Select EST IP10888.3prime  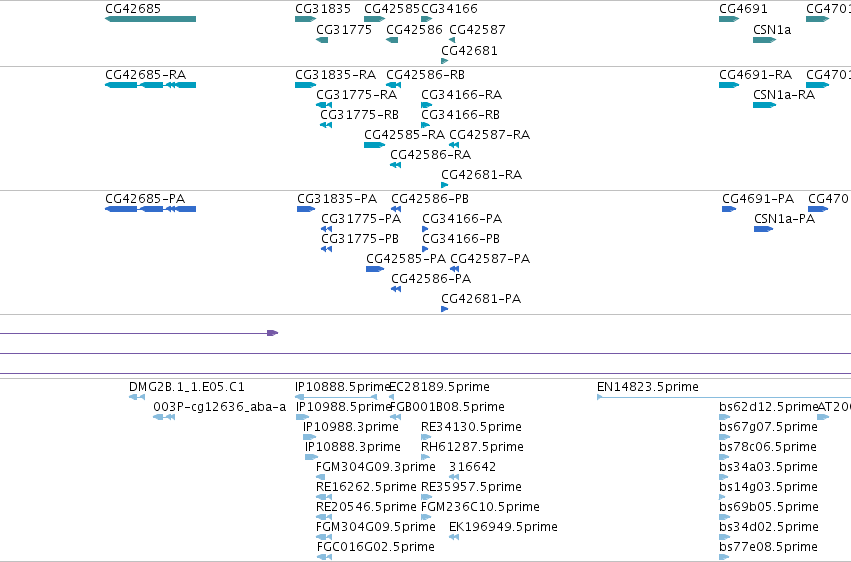(312, 457)
